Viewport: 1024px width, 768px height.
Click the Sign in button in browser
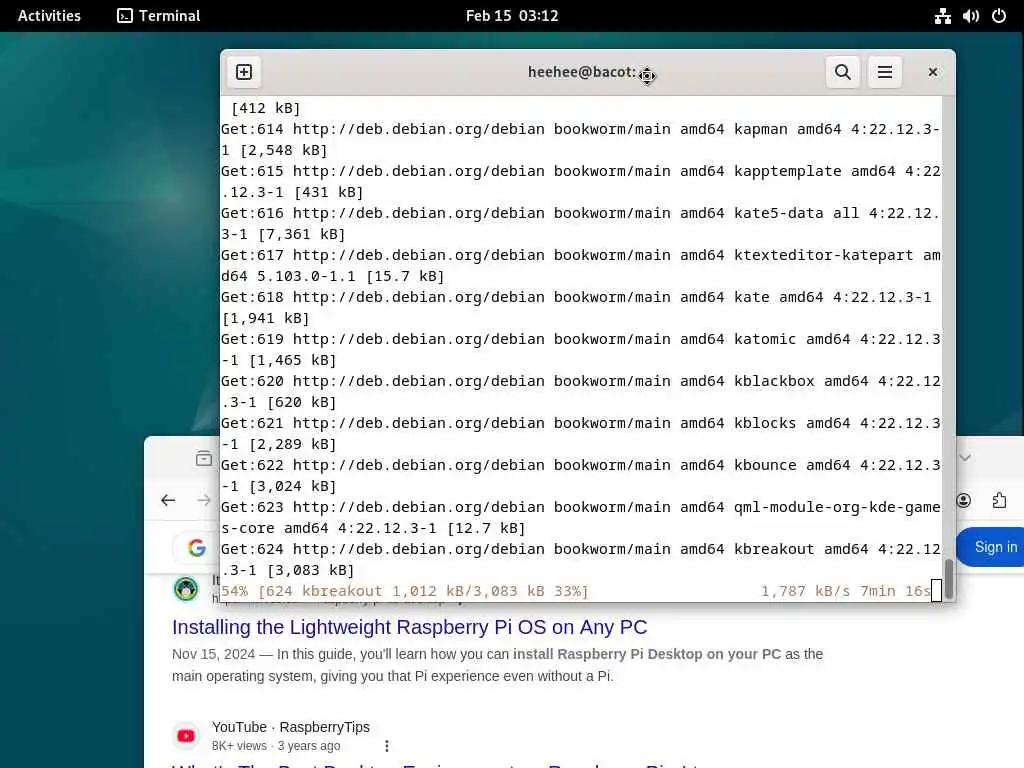click(992, 547)
